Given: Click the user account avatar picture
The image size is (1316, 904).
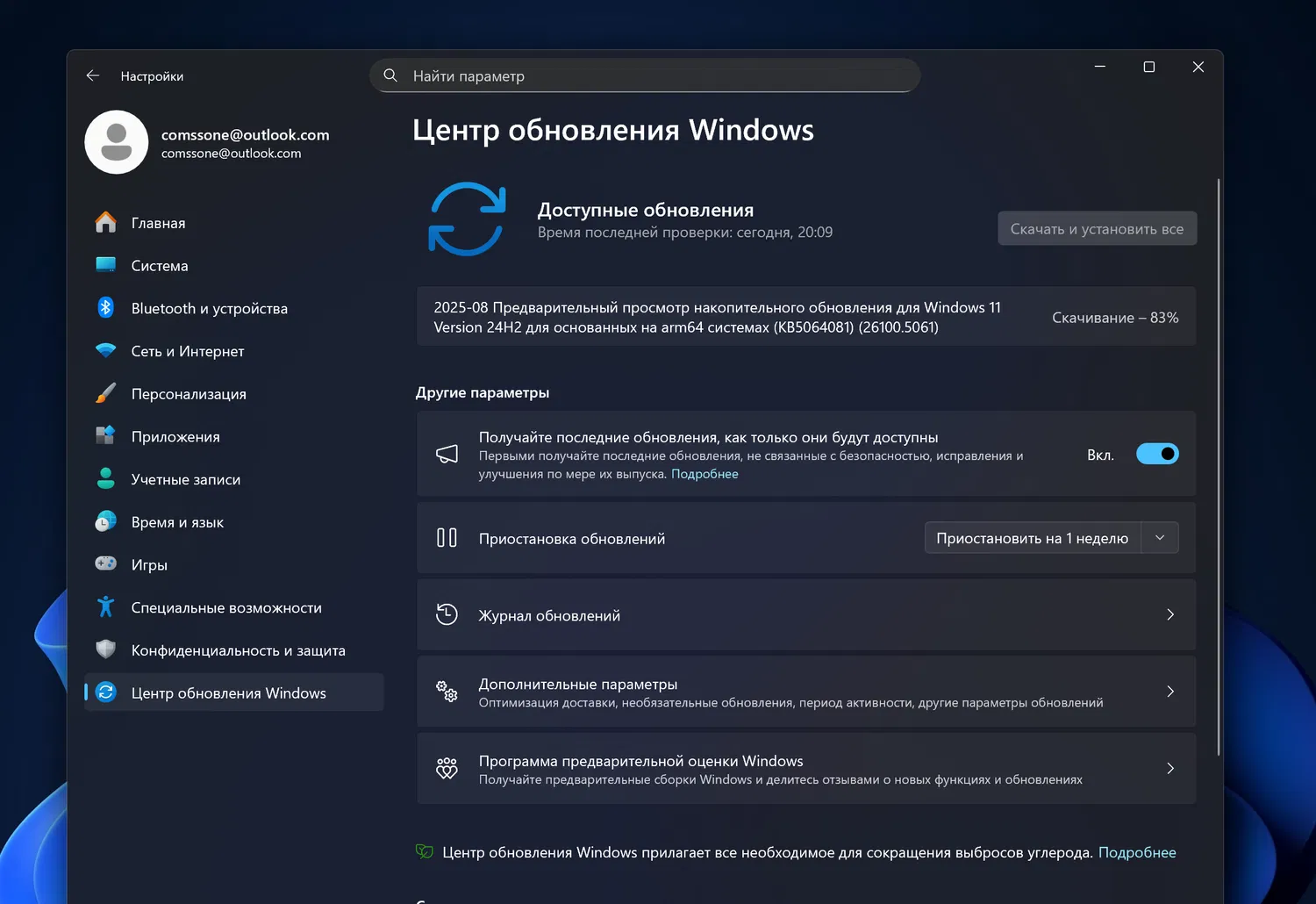Looking at the screenshot, I should point(117,142).
